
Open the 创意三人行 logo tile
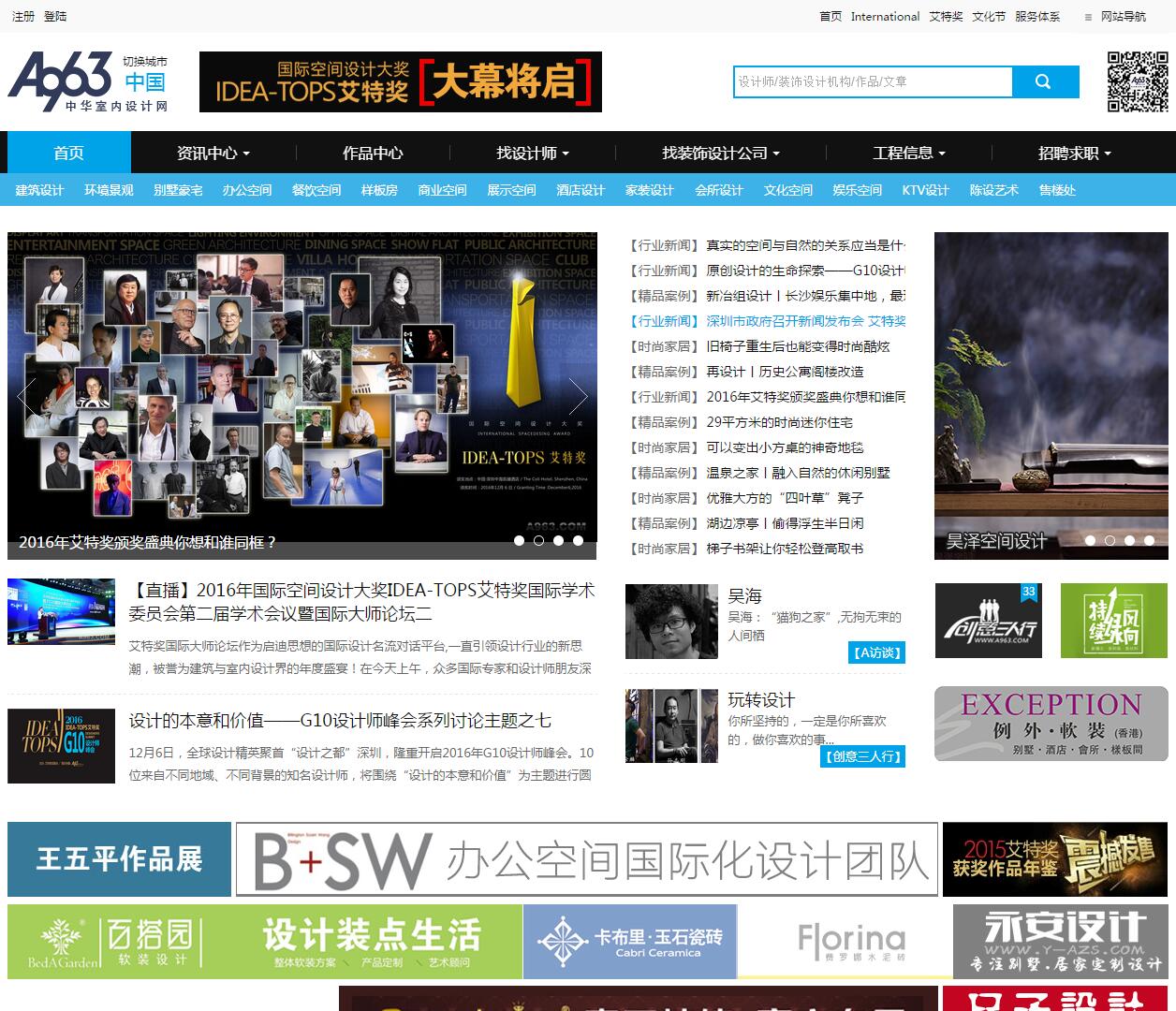988,621
